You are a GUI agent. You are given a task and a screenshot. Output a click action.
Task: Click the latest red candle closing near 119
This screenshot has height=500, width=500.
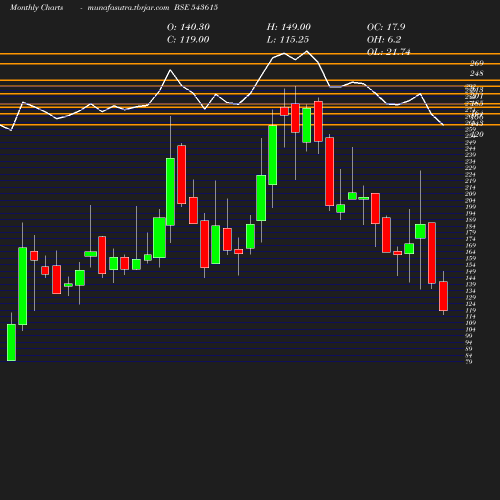coord(443,296)
